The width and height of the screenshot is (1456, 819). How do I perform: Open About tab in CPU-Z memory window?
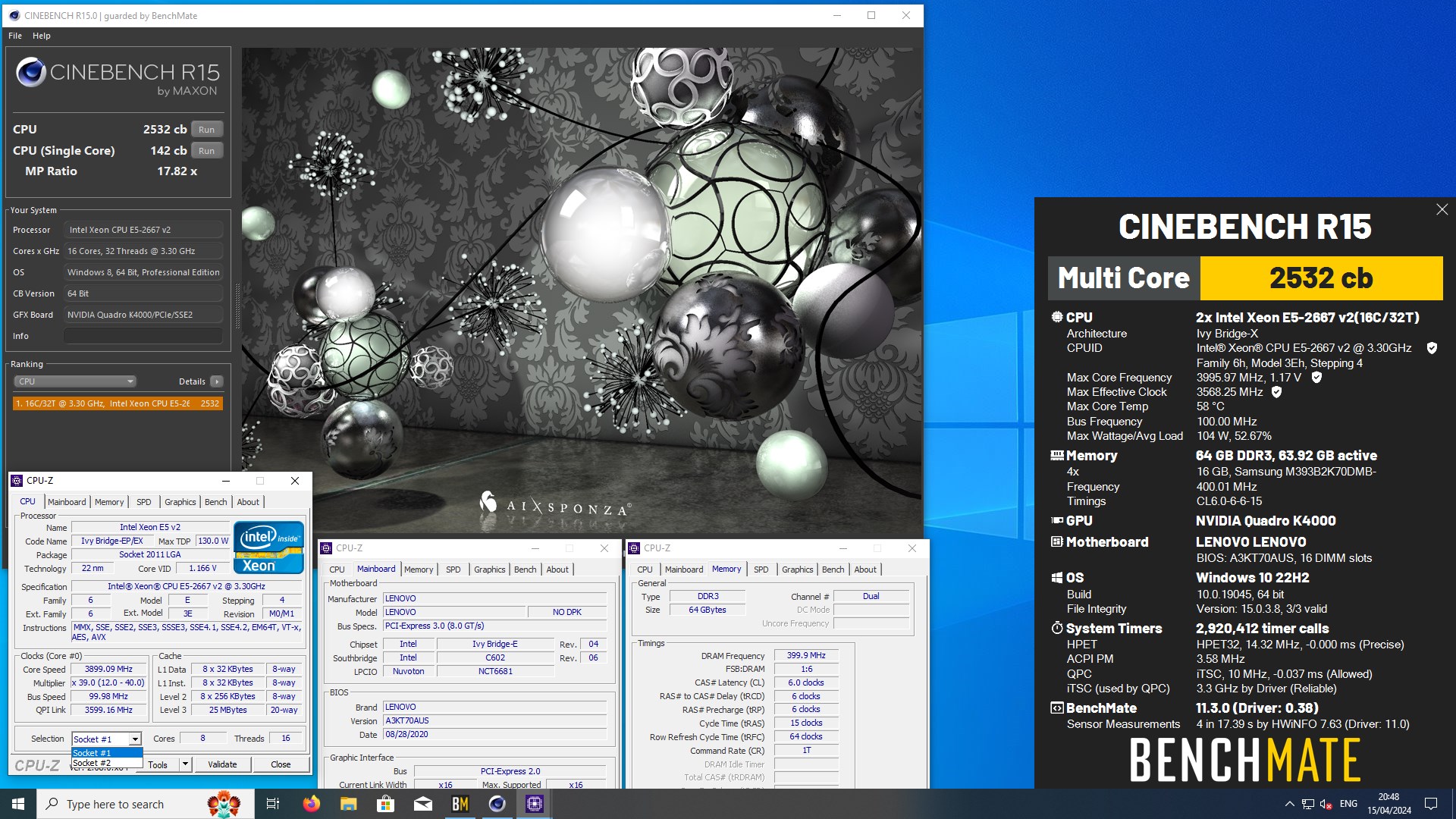pos(865,570)
